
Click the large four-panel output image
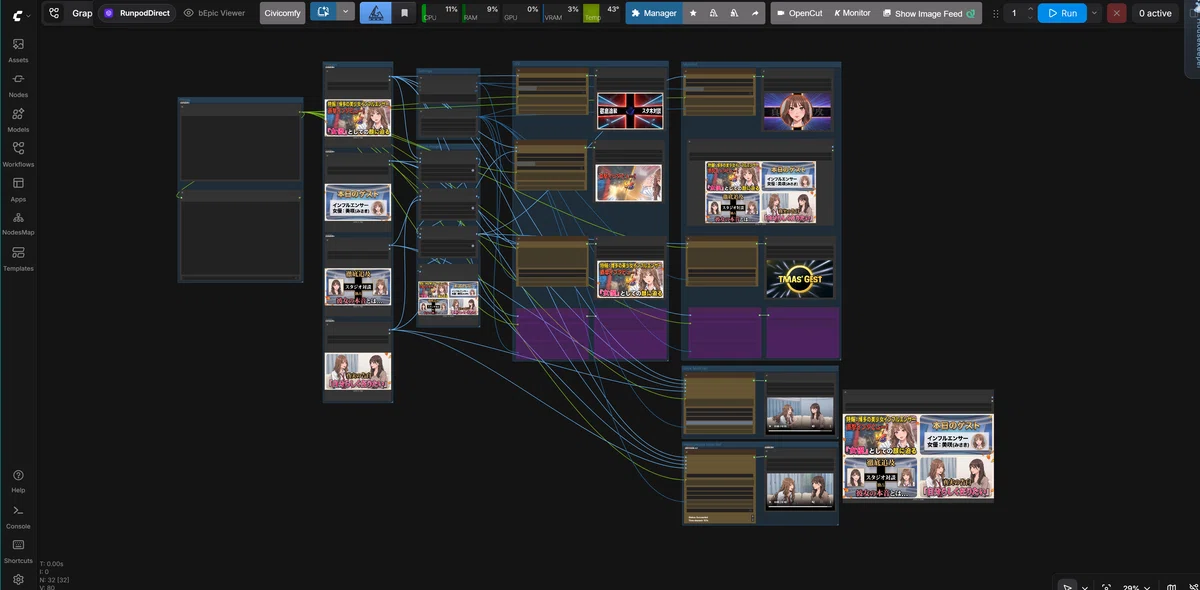pyautogui.click(x=918, y=456)
